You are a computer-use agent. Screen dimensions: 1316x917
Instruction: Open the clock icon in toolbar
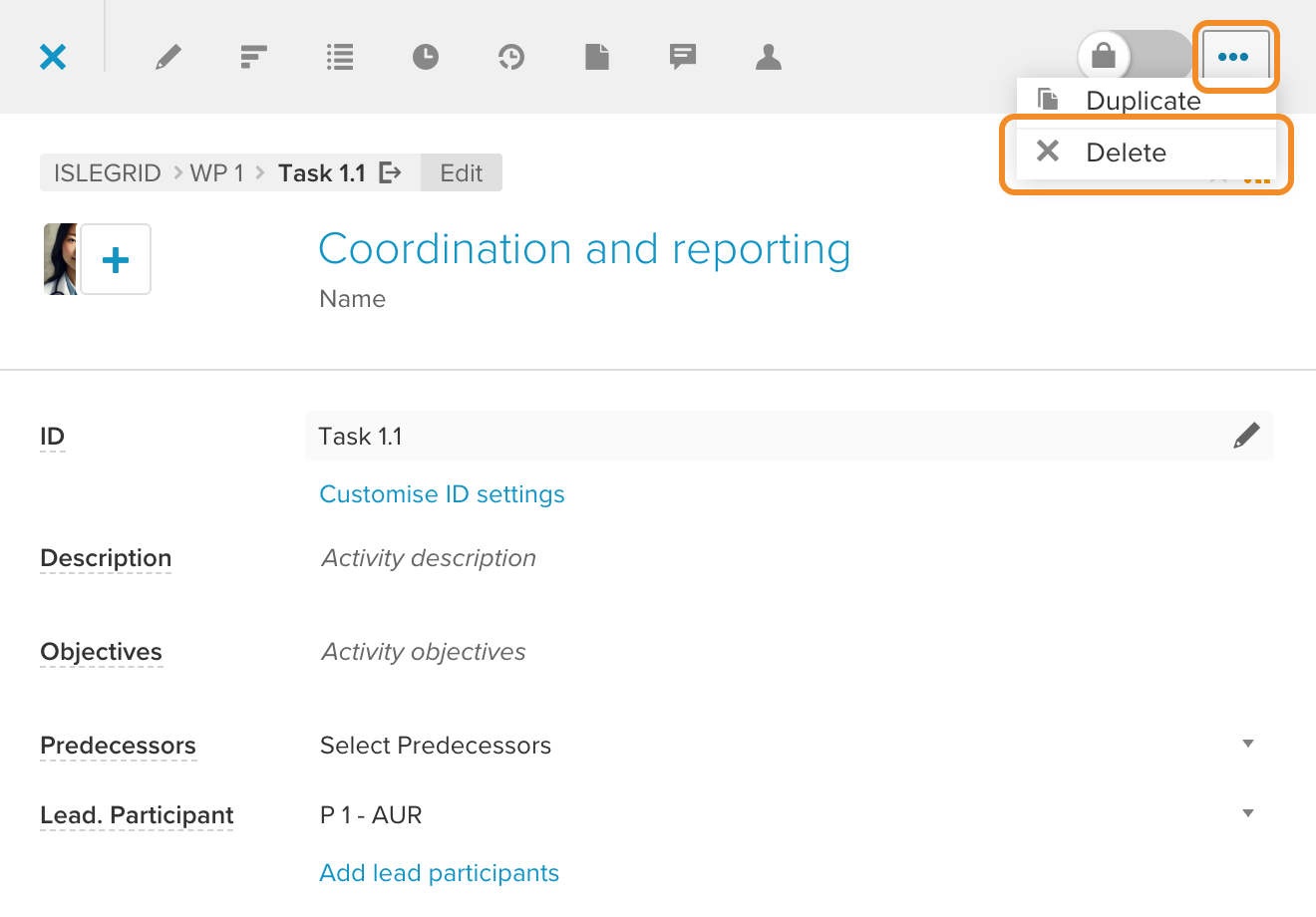(426, 57)
